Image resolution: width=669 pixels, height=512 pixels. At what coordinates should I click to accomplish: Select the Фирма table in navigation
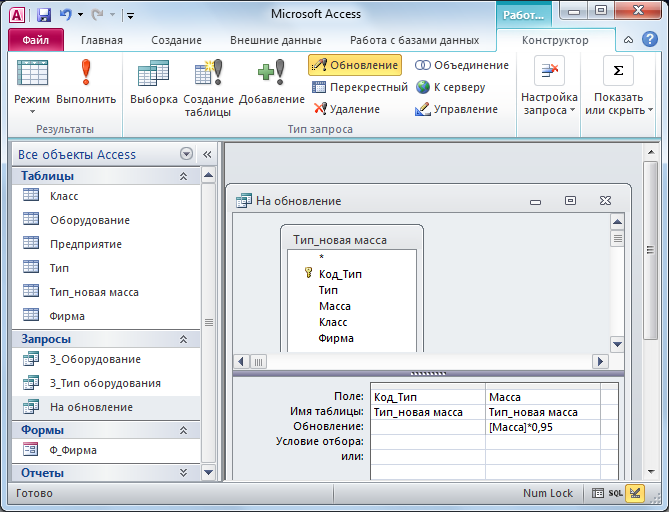click(106, 316)
